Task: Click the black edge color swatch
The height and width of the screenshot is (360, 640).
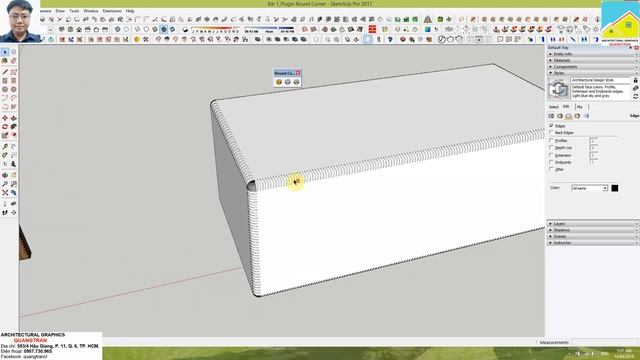Action: 615,188
